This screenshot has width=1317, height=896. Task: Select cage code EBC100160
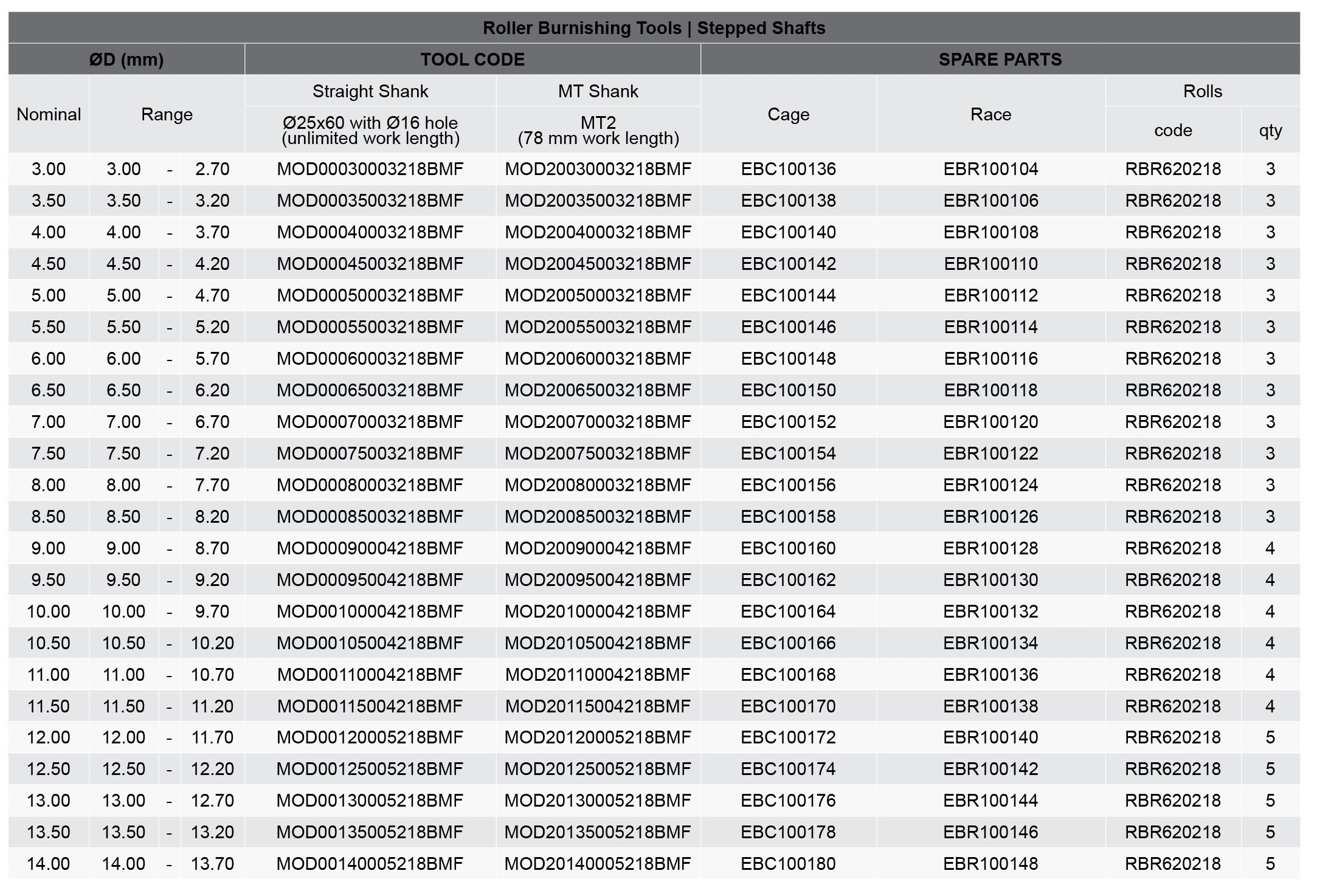click(789, 548)
